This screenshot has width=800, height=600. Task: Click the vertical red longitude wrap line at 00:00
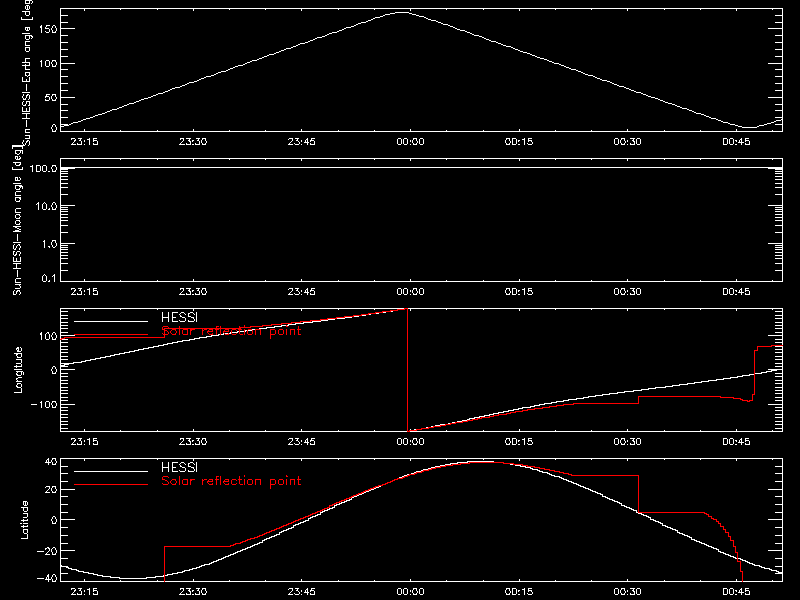point(407,370)
